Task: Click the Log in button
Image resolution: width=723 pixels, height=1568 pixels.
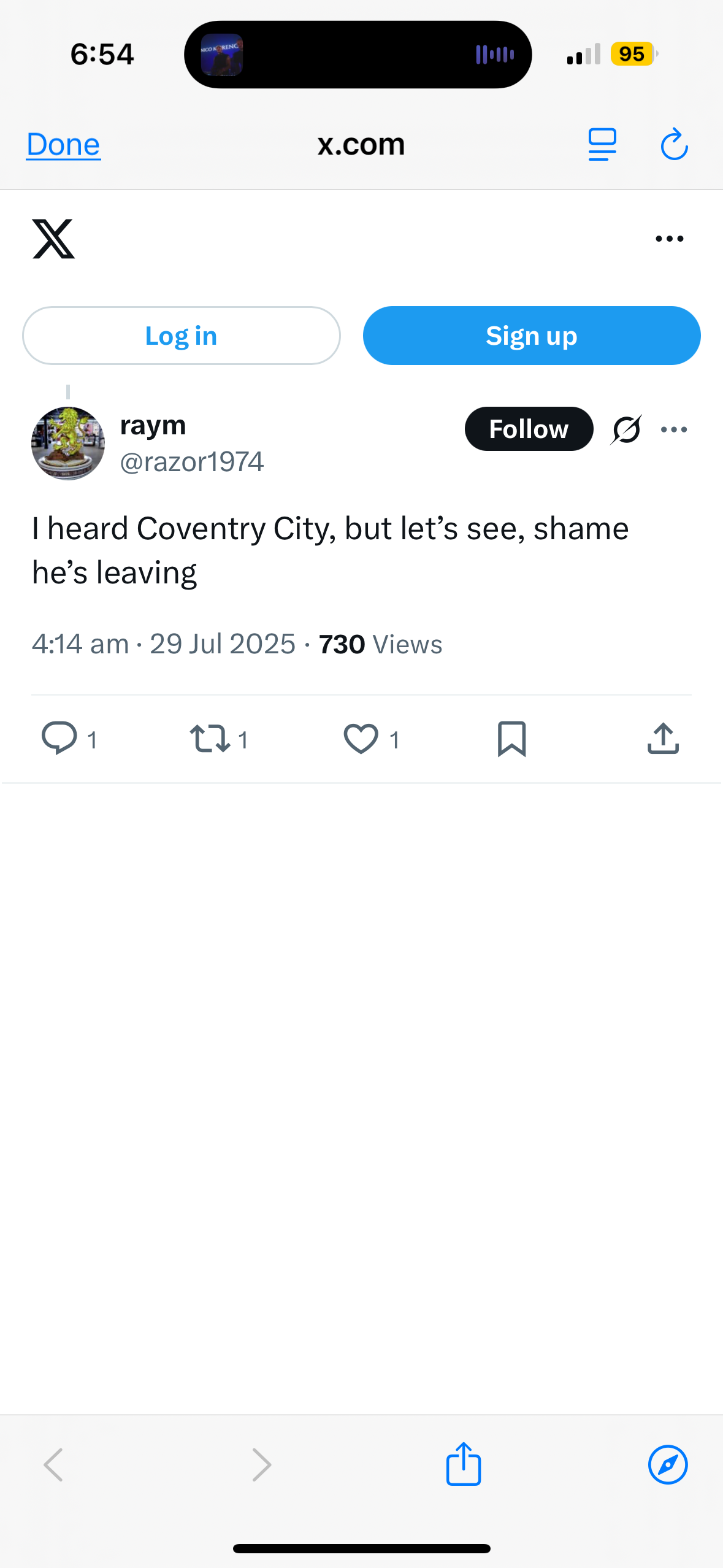Action: click(x=182, y=336)
